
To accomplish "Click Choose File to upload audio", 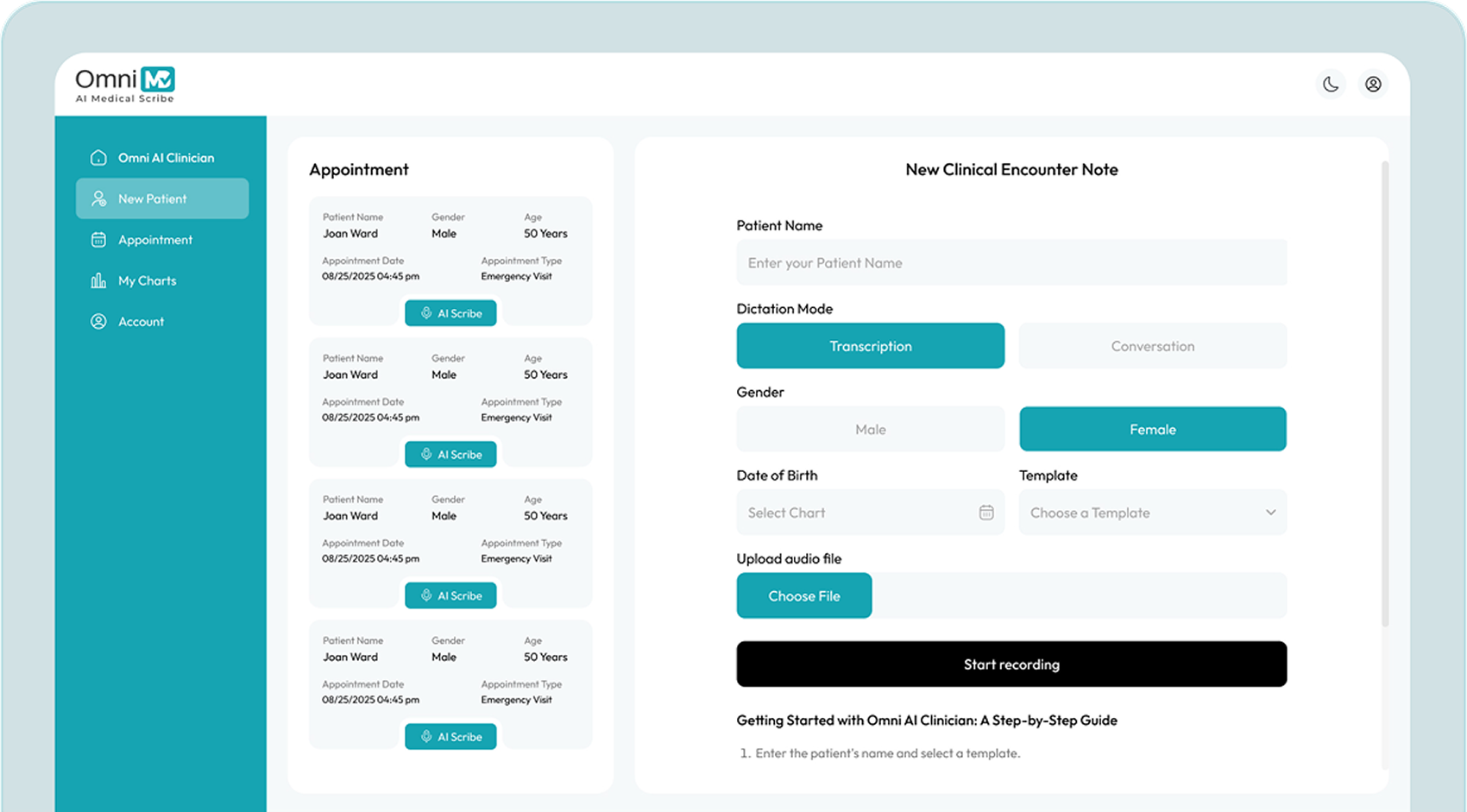I will point(803,596).
